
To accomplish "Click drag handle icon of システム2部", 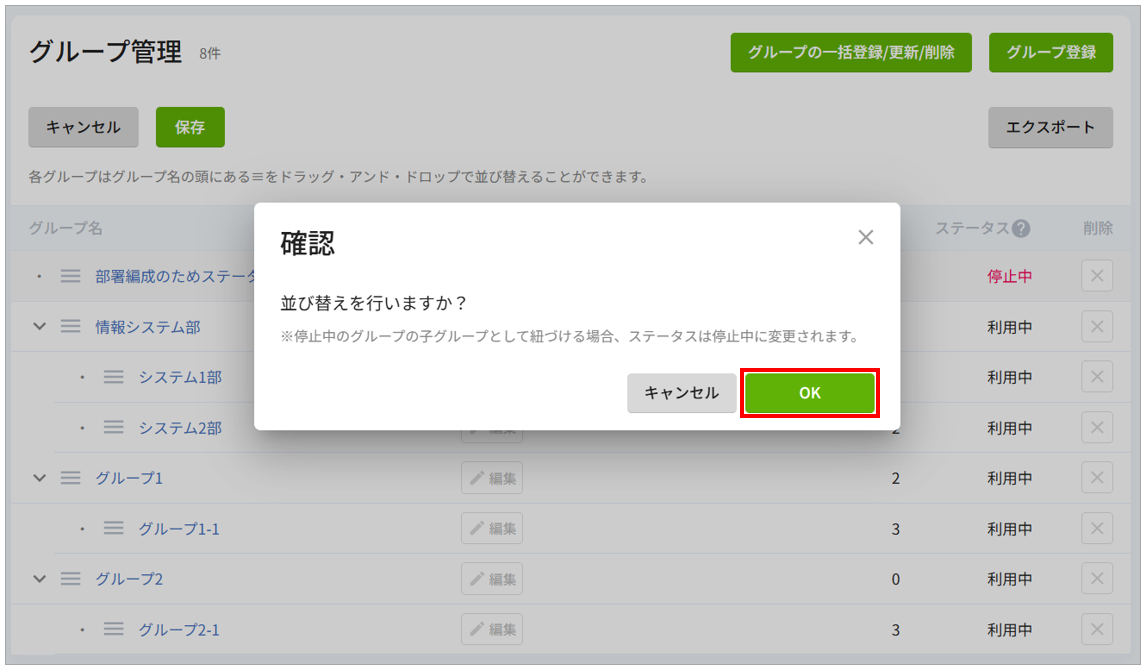I will click(113, 428).
